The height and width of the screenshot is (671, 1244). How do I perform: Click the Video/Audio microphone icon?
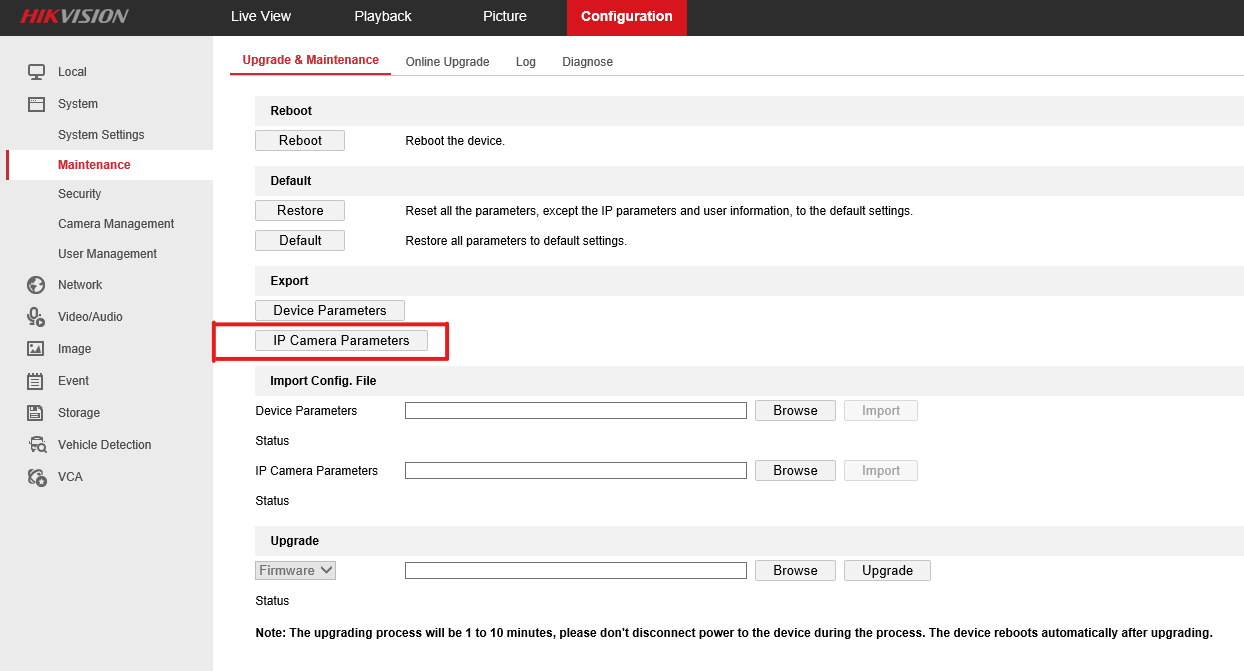pos(36,317)
